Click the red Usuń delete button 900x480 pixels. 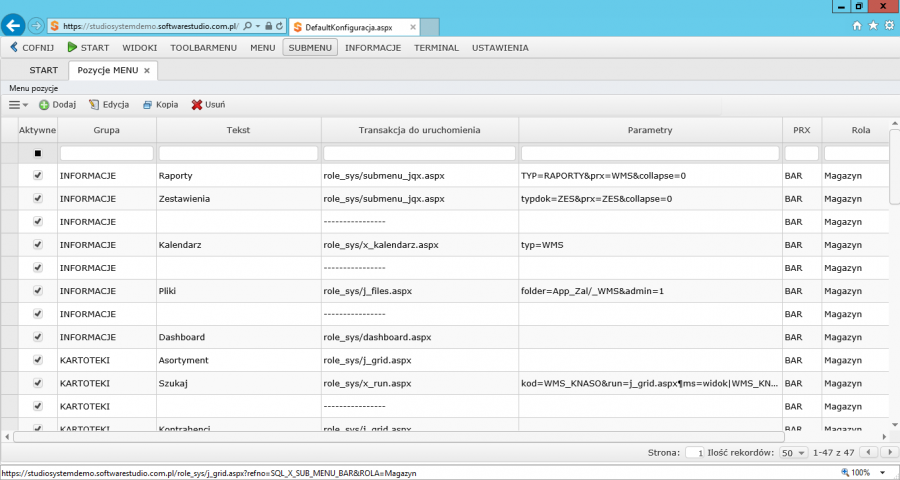coord(208,104)
